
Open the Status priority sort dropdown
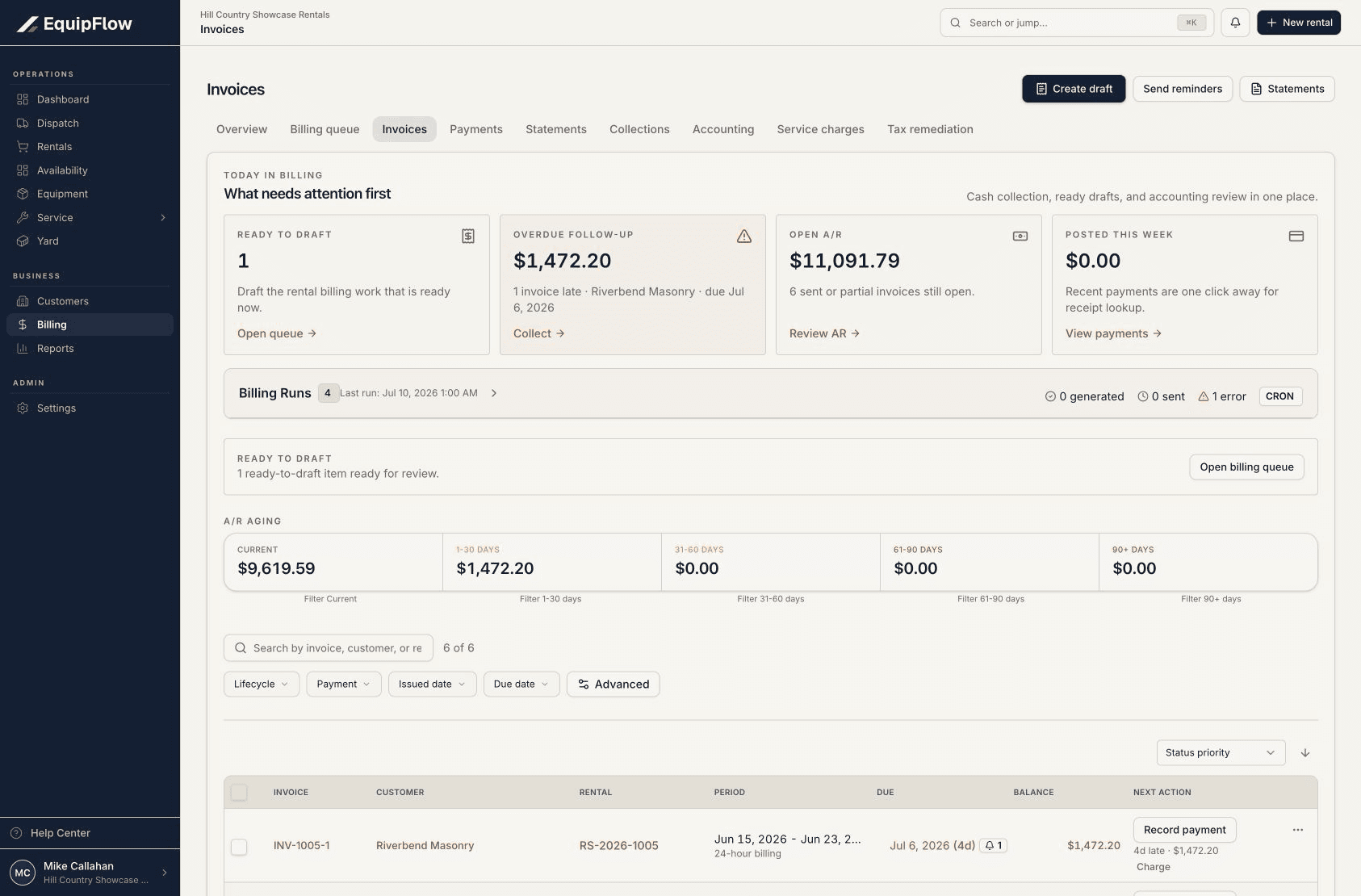1221,752
